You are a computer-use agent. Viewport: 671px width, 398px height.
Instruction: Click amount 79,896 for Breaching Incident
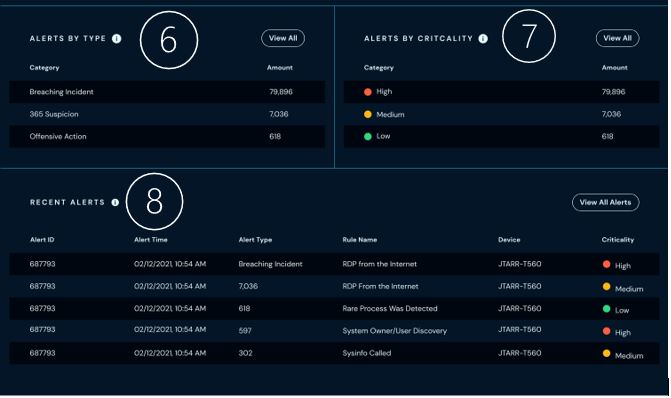(x=281, y=92)
